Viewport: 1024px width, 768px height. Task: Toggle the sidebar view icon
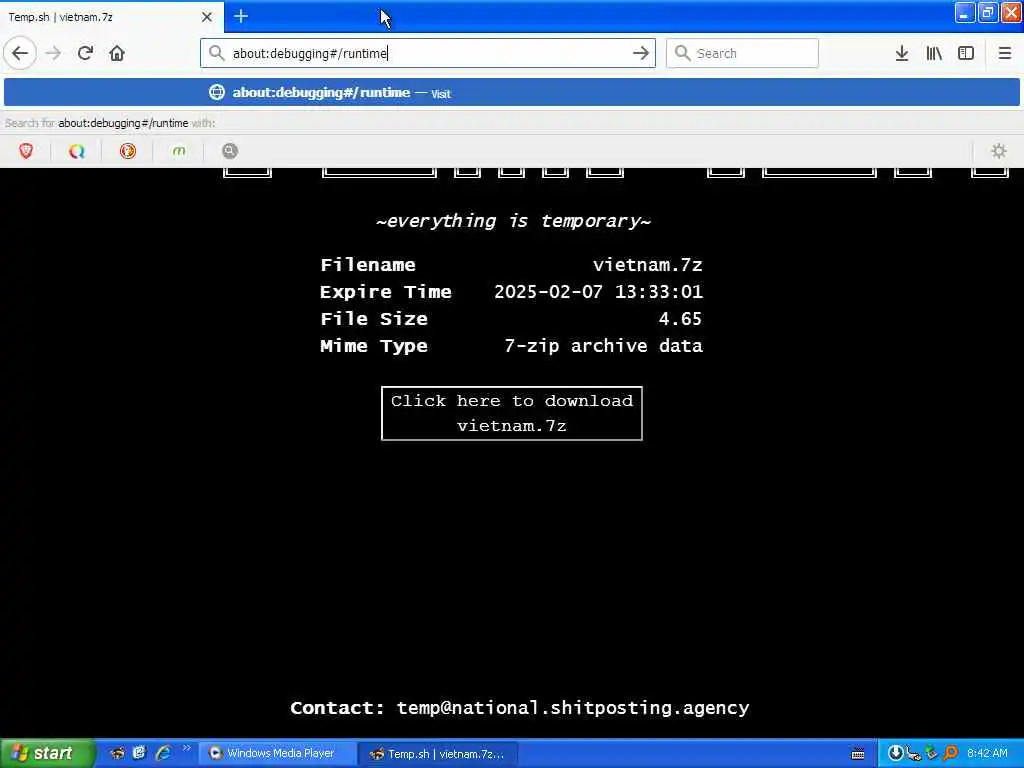(966, 53)
